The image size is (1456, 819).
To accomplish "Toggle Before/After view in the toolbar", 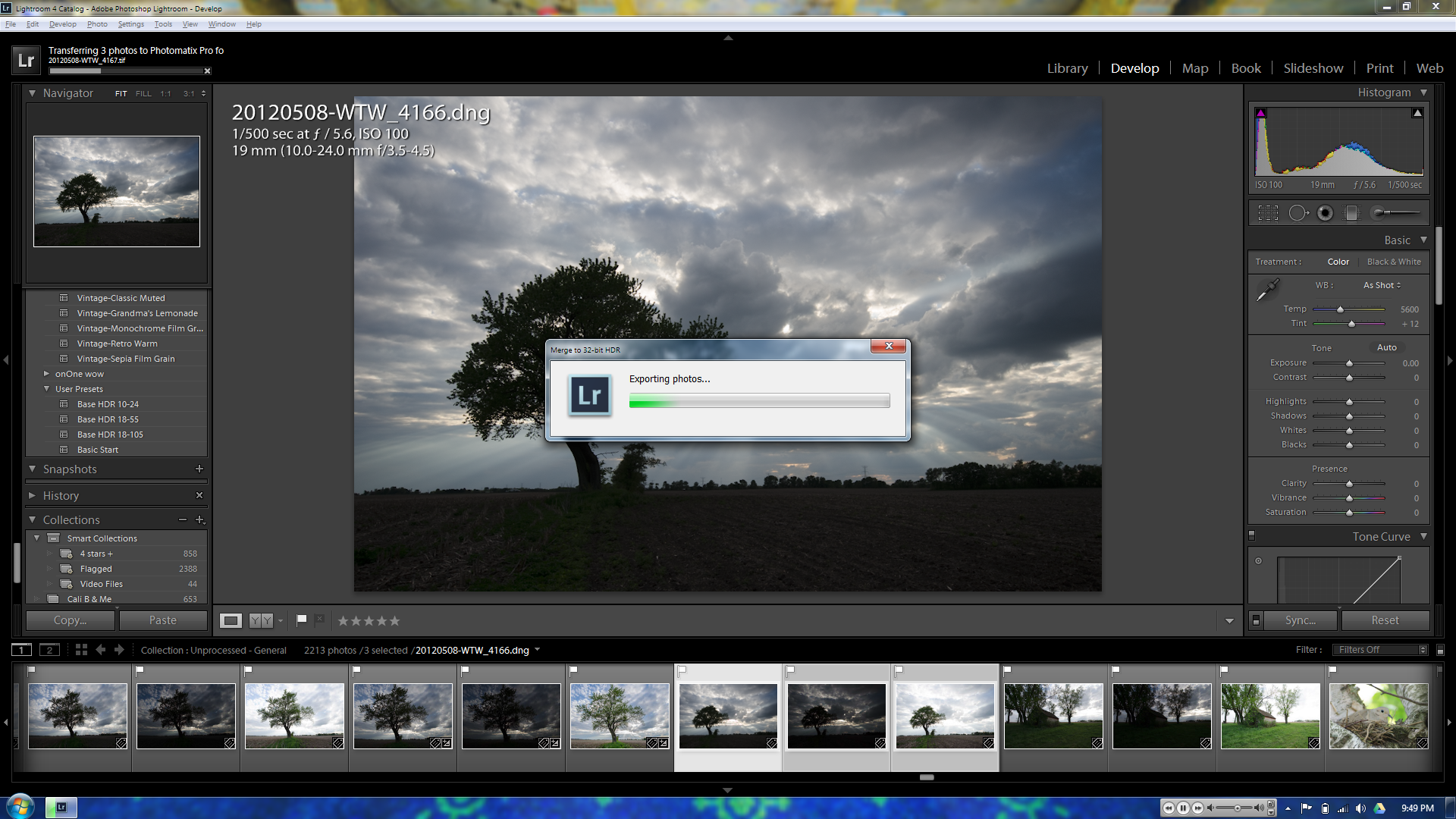I will (261, 620).
